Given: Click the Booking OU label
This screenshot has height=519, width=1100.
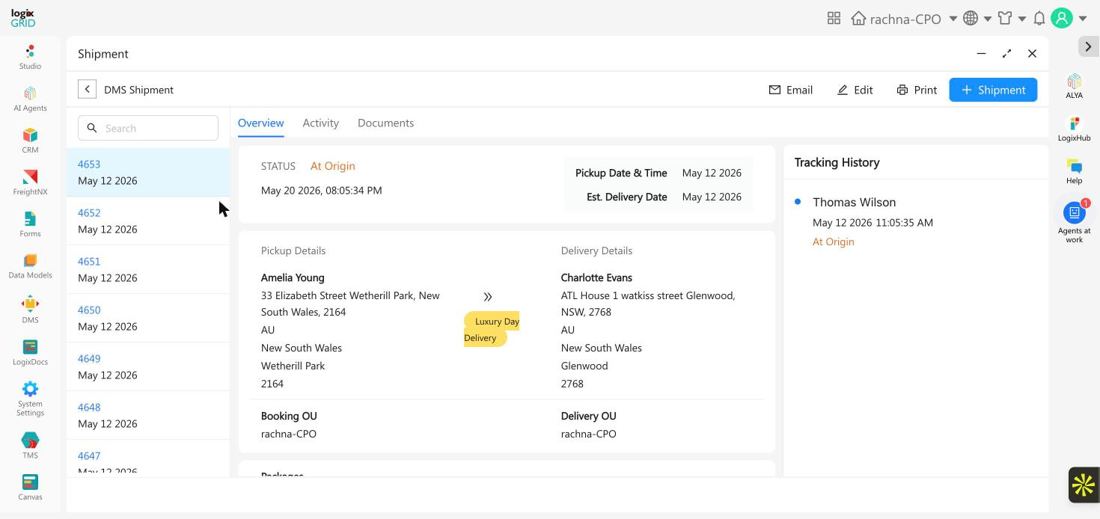Looking at the screenshot, I should pyautogui.click(x=289, y=416).
